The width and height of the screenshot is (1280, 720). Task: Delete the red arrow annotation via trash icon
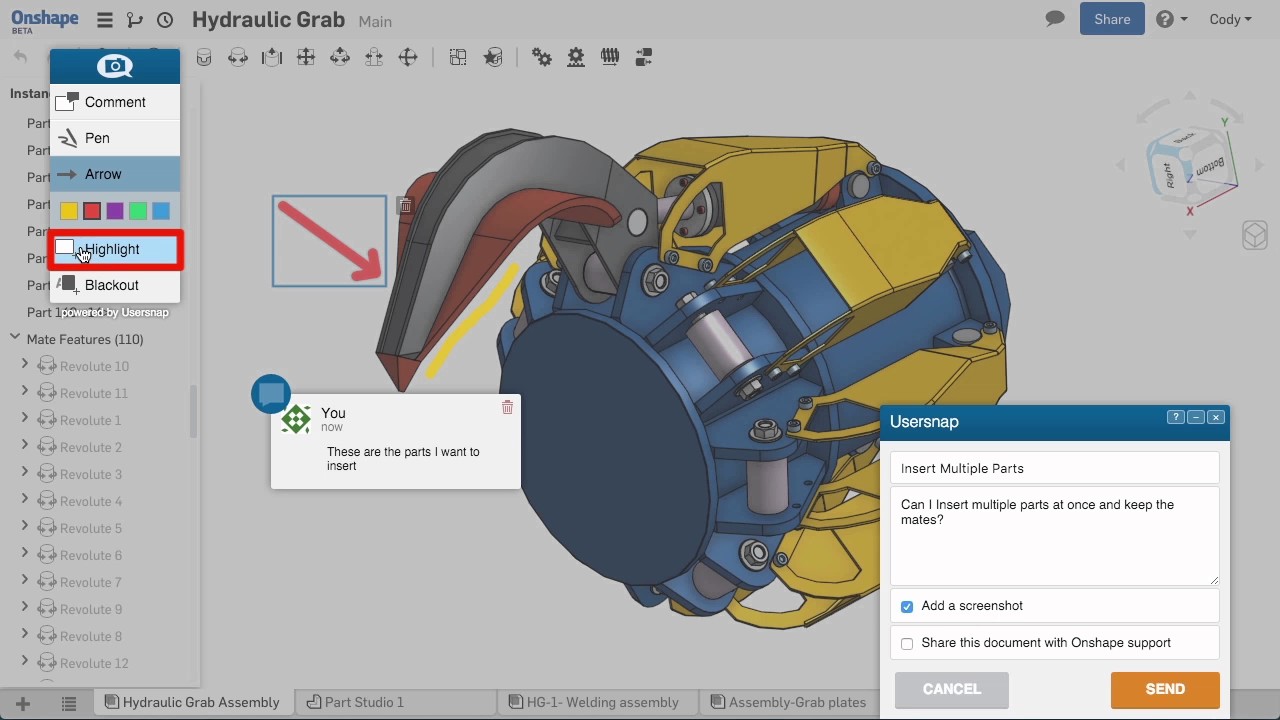click(x=405, y=205)
